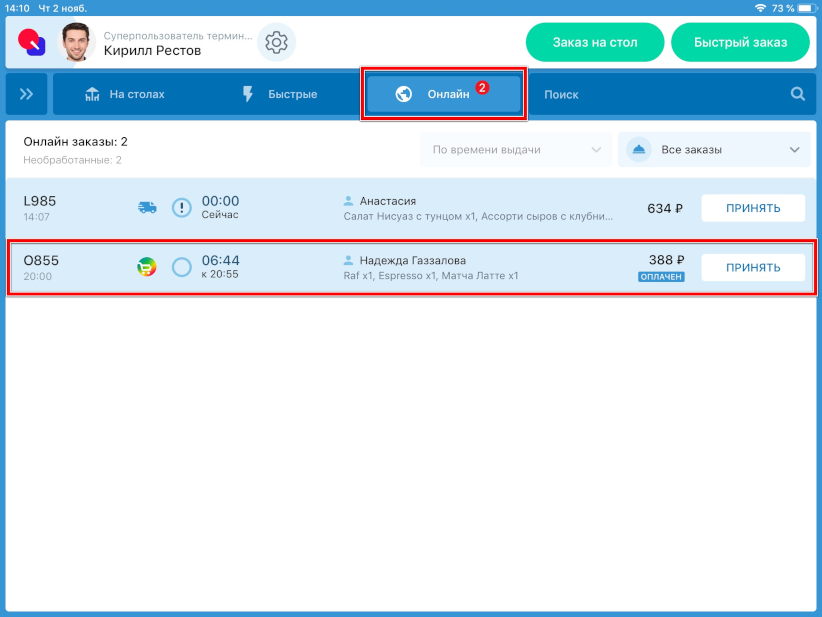Click person icon beside Надежда Газзалова
The width and height of the screenshot is (822, 617).
348,260
